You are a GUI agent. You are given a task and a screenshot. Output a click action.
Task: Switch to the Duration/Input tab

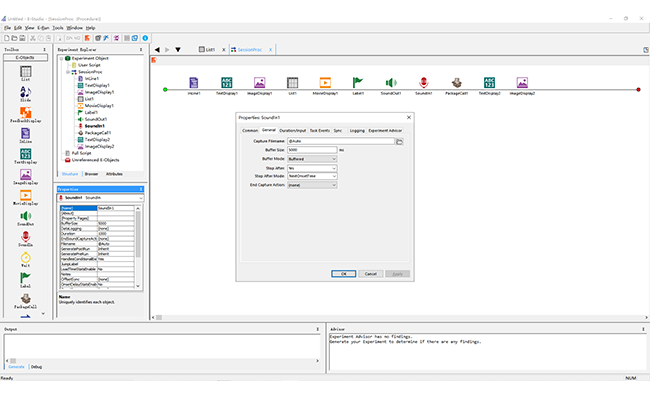293,131
